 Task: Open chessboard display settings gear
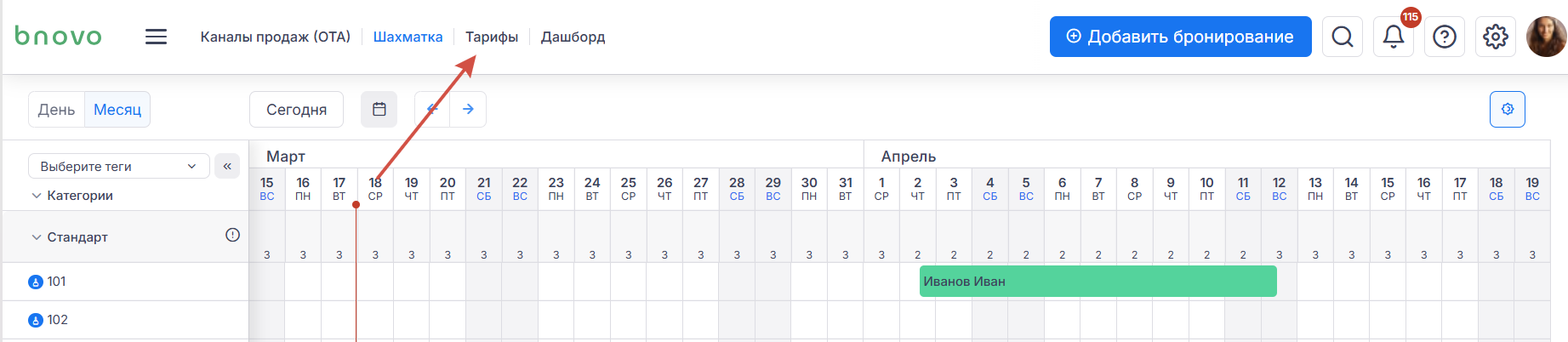coord(1507,109)
